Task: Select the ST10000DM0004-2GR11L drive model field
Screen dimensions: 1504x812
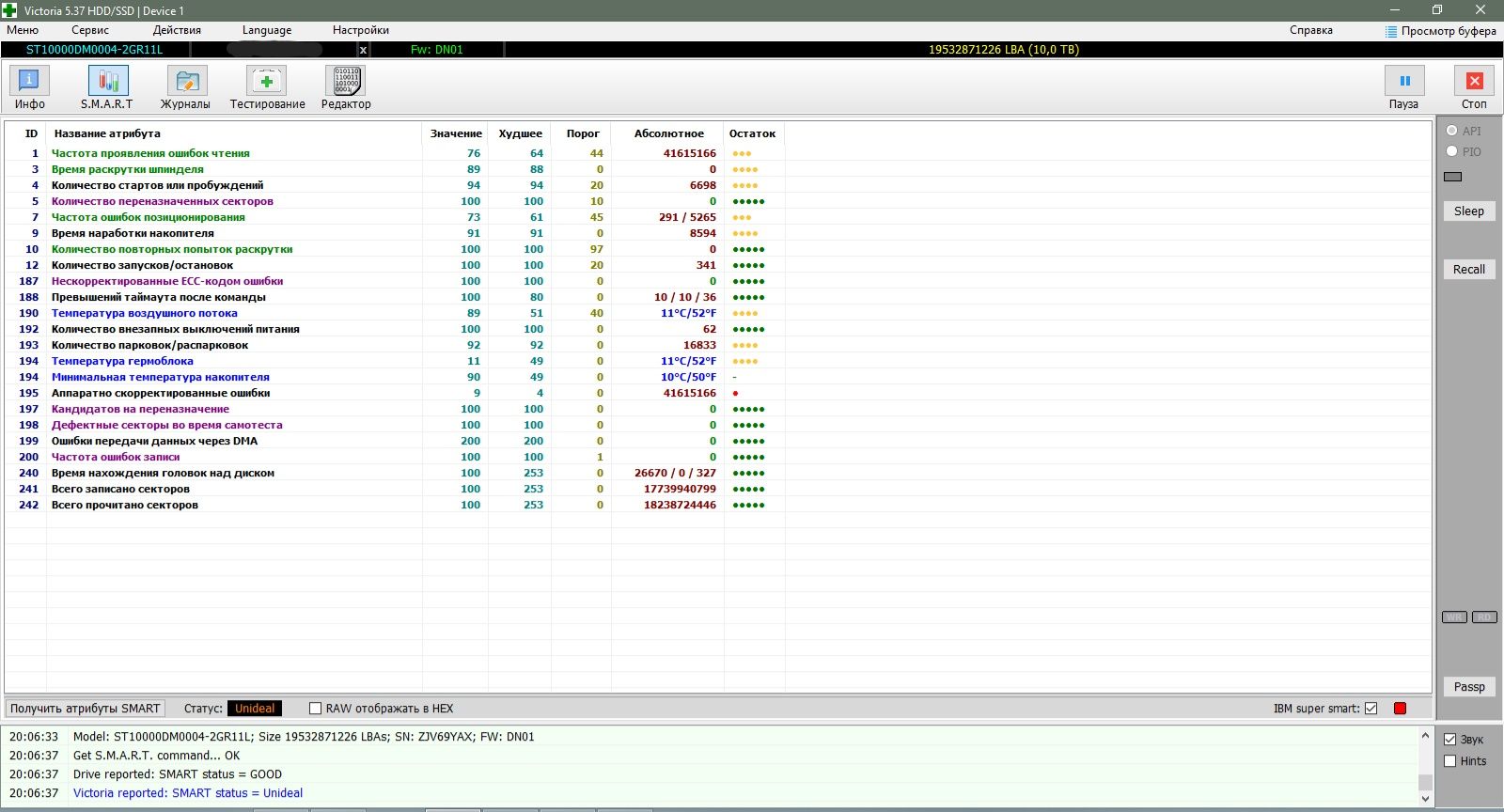Action: click(x=94, y=50)
